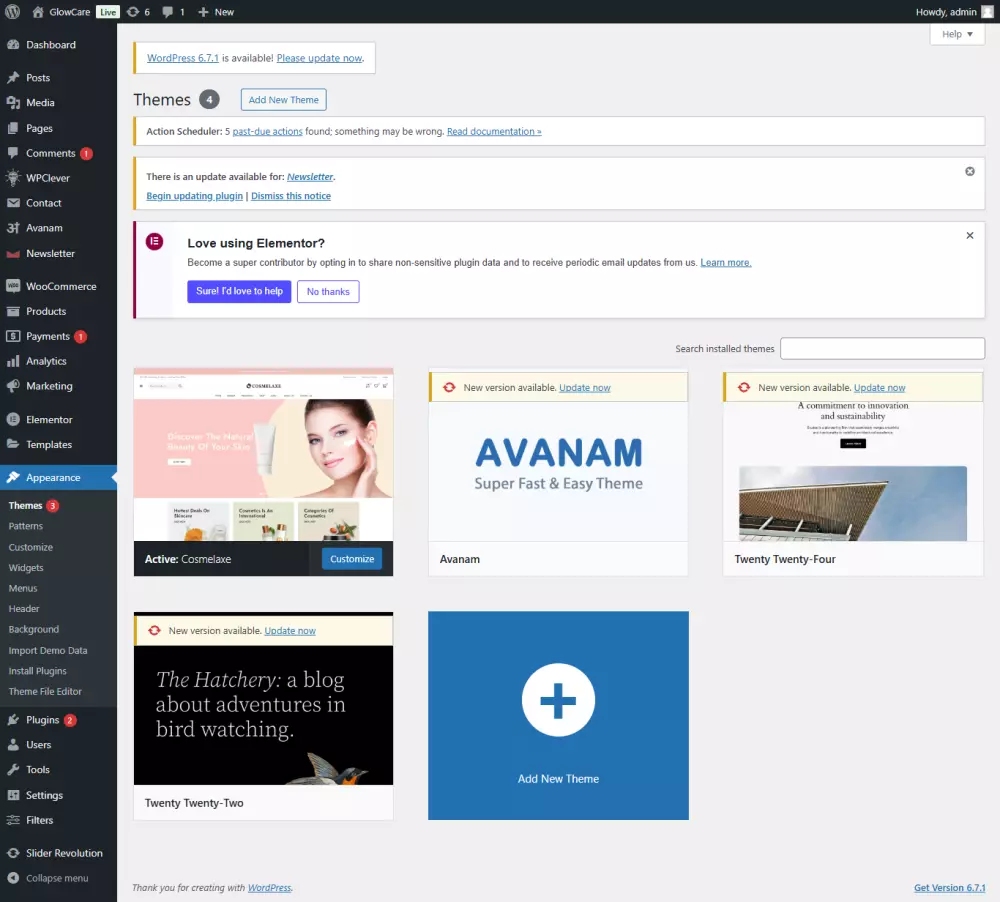
Task: Open the Twenty Twenty-Two theme thumbnail
Action: (263, 716)
